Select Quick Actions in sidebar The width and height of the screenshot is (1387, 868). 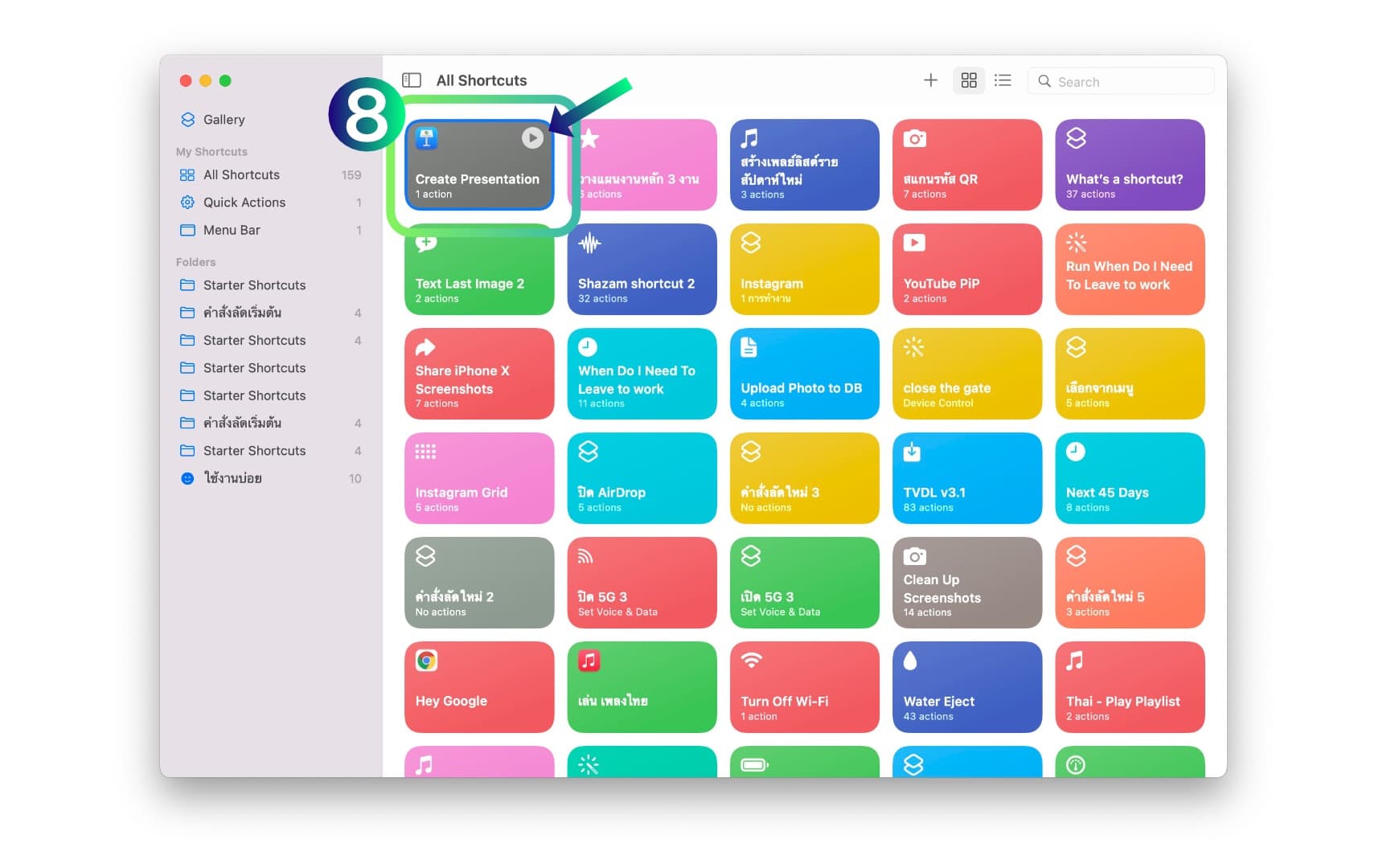(x=244, y=203)
